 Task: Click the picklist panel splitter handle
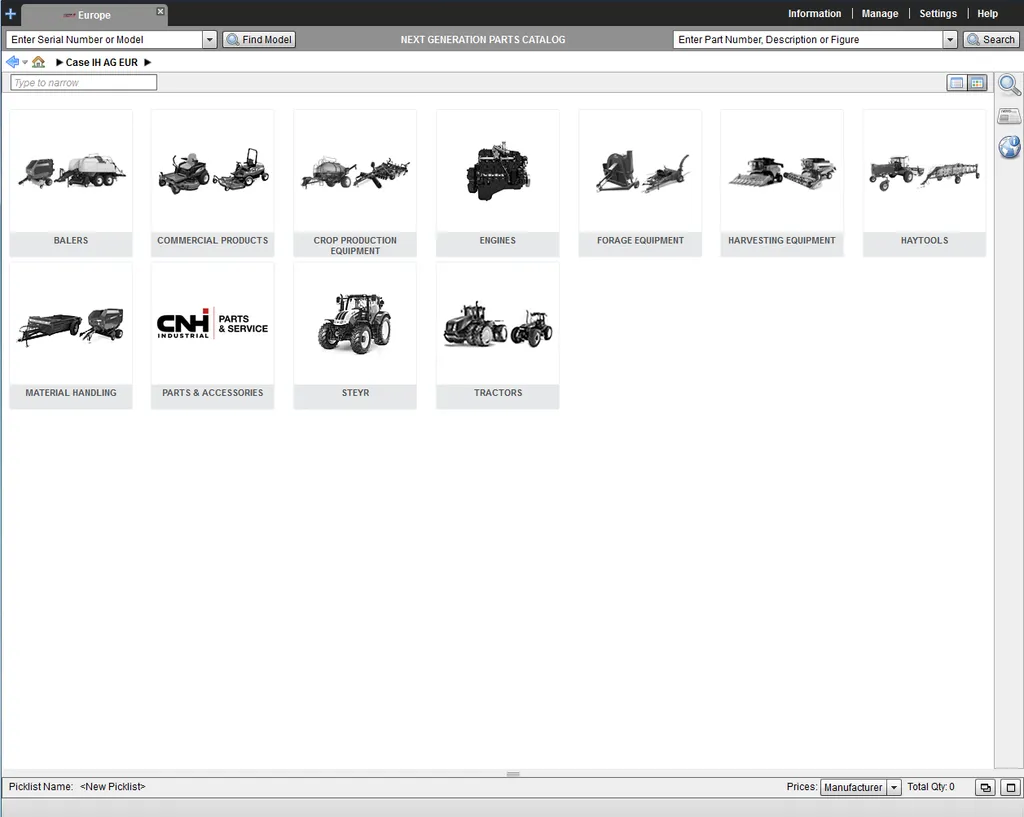513,774
